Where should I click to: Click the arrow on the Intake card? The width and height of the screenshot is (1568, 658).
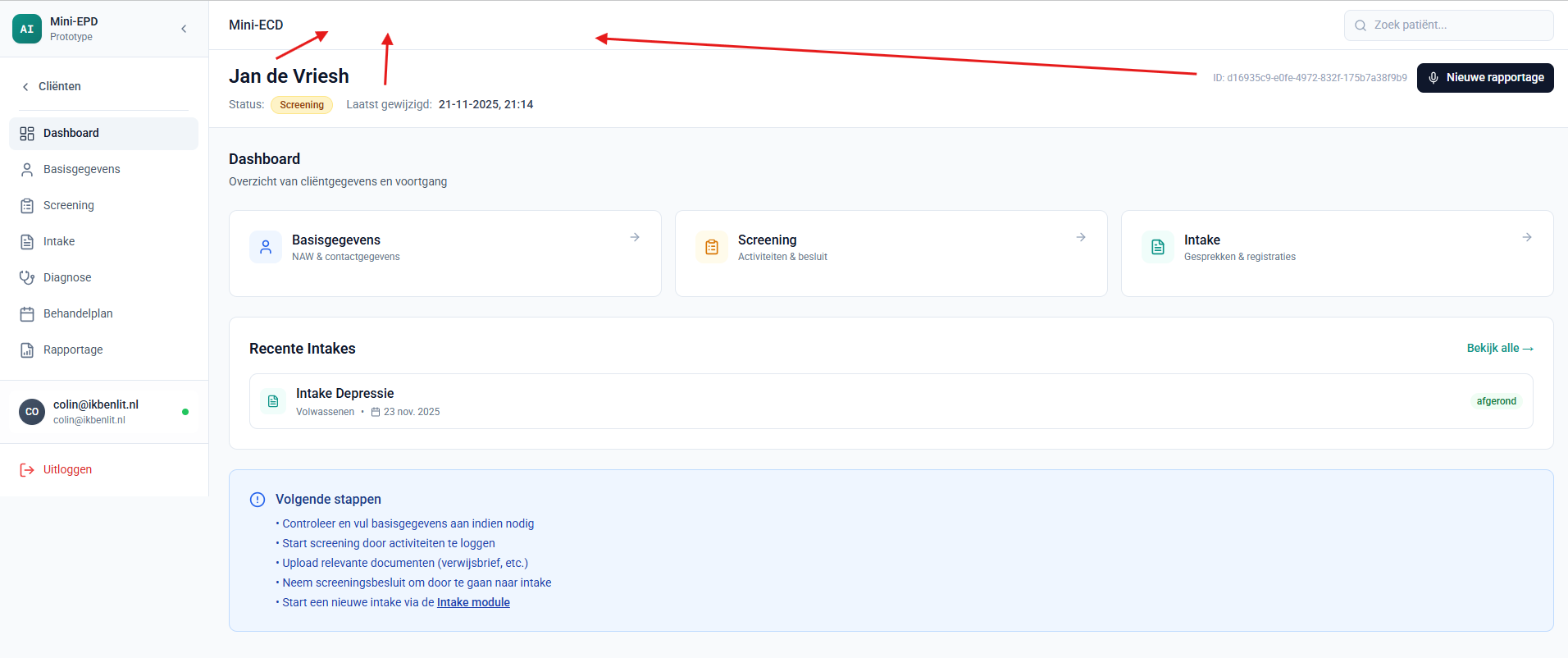point(1527,237)
